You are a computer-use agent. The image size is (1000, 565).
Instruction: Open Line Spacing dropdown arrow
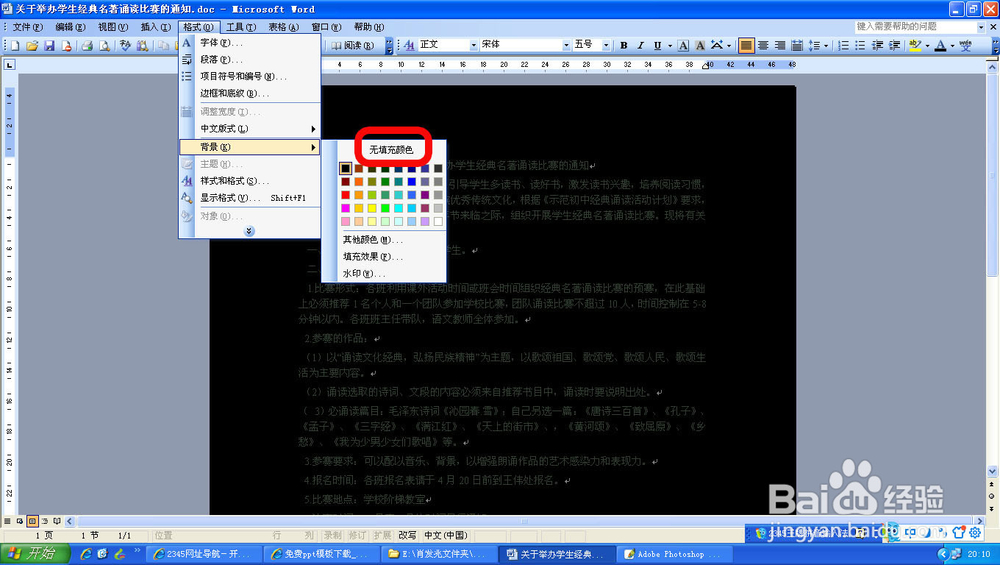coord(826,45)
